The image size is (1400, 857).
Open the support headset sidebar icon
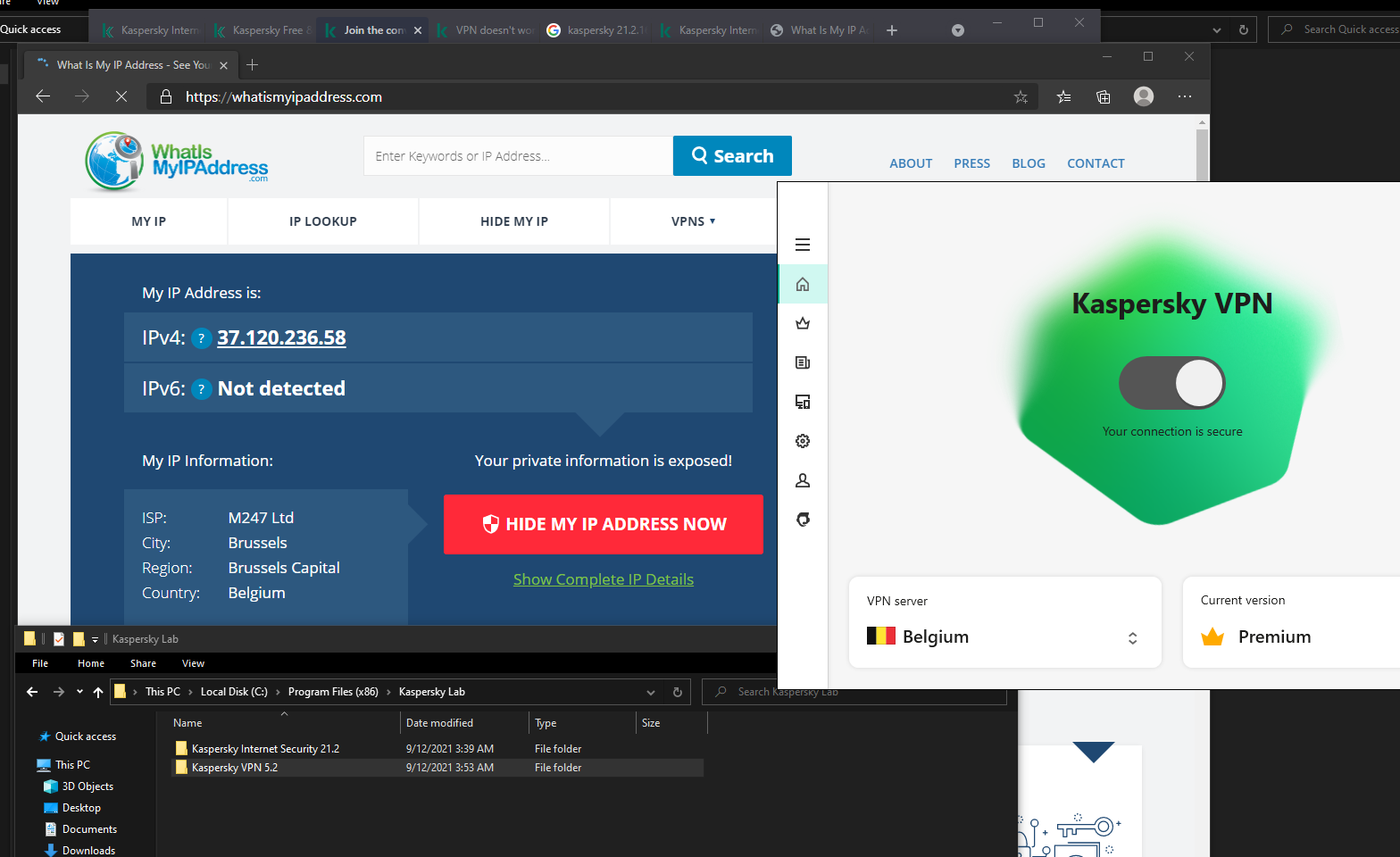[x=803, y=520]
